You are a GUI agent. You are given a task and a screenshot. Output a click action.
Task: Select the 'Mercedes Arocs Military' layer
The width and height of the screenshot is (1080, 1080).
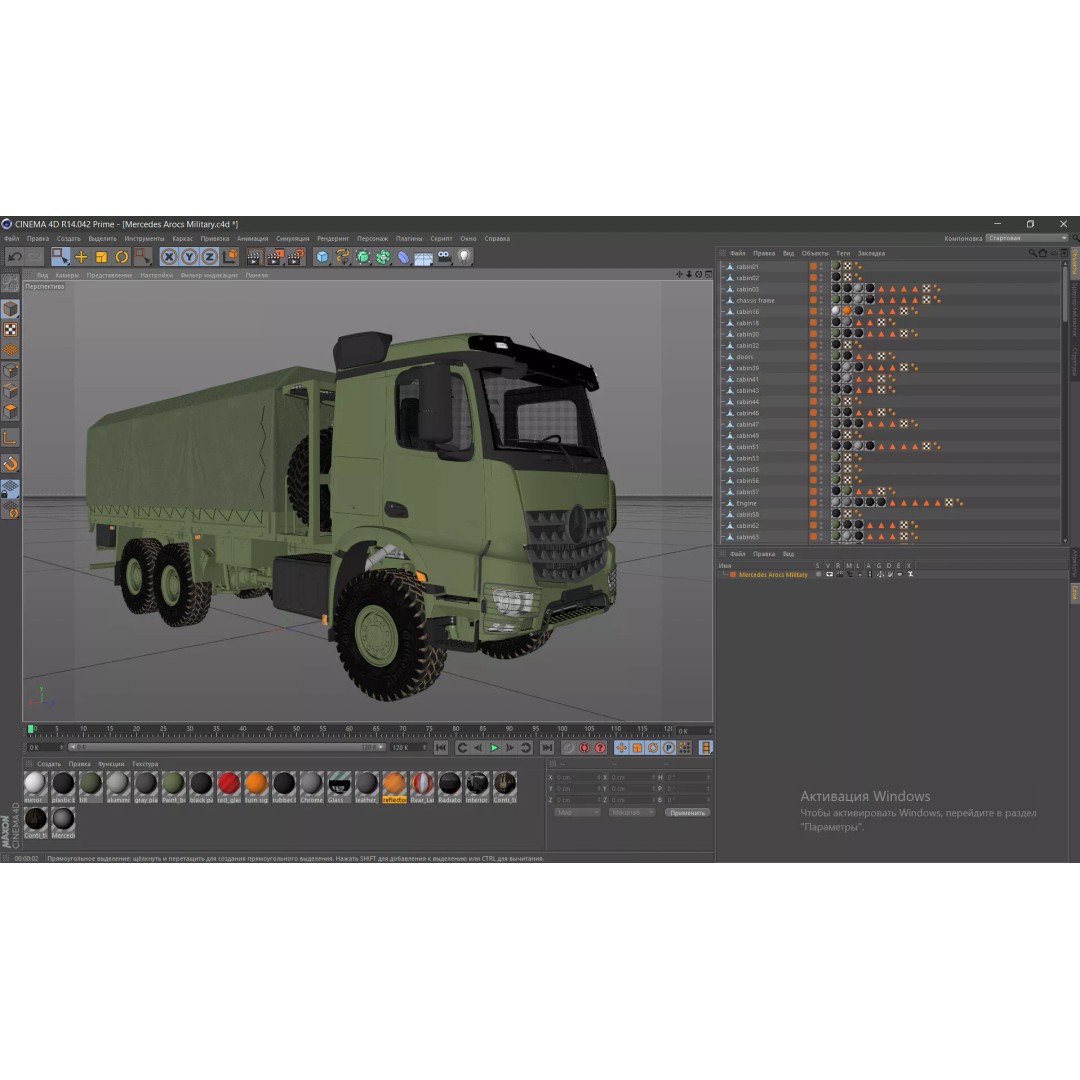pyautogui.click(x=773, y=574)
